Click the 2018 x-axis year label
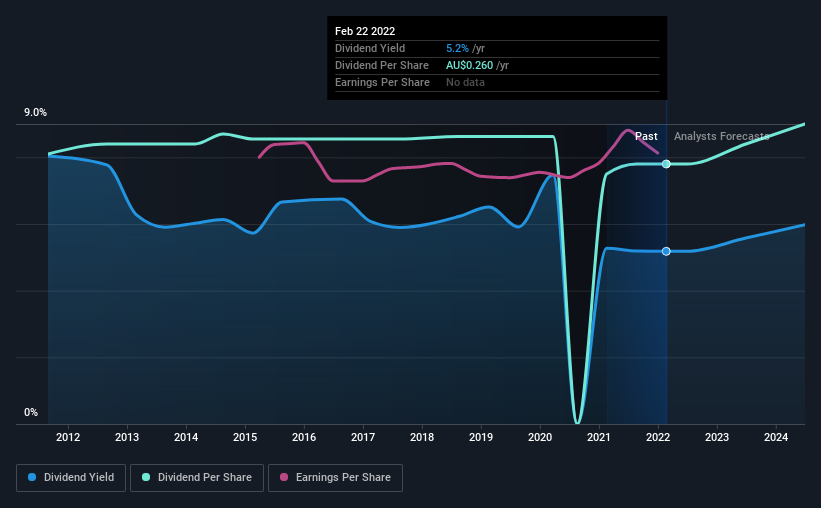 (x=422, y=437)
